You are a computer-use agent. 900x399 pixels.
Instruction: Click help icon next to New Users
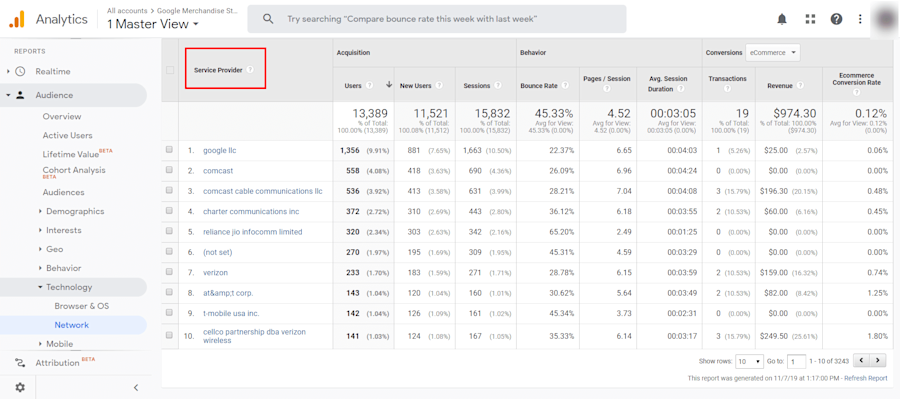point(439,86)
